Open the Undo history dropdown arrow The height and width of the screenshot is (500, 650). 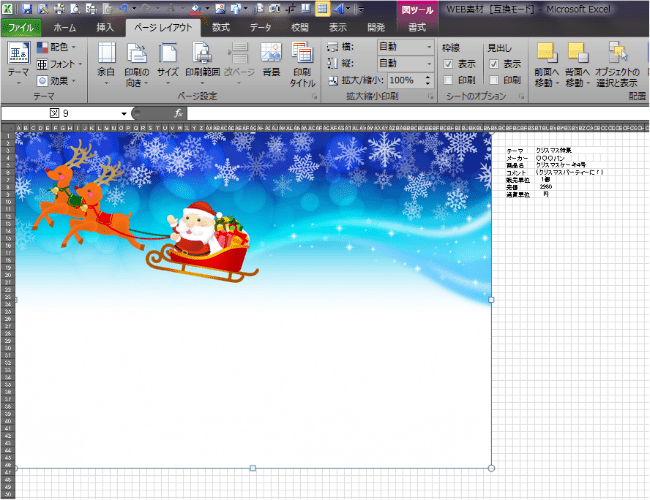click(x=133, y=9)
